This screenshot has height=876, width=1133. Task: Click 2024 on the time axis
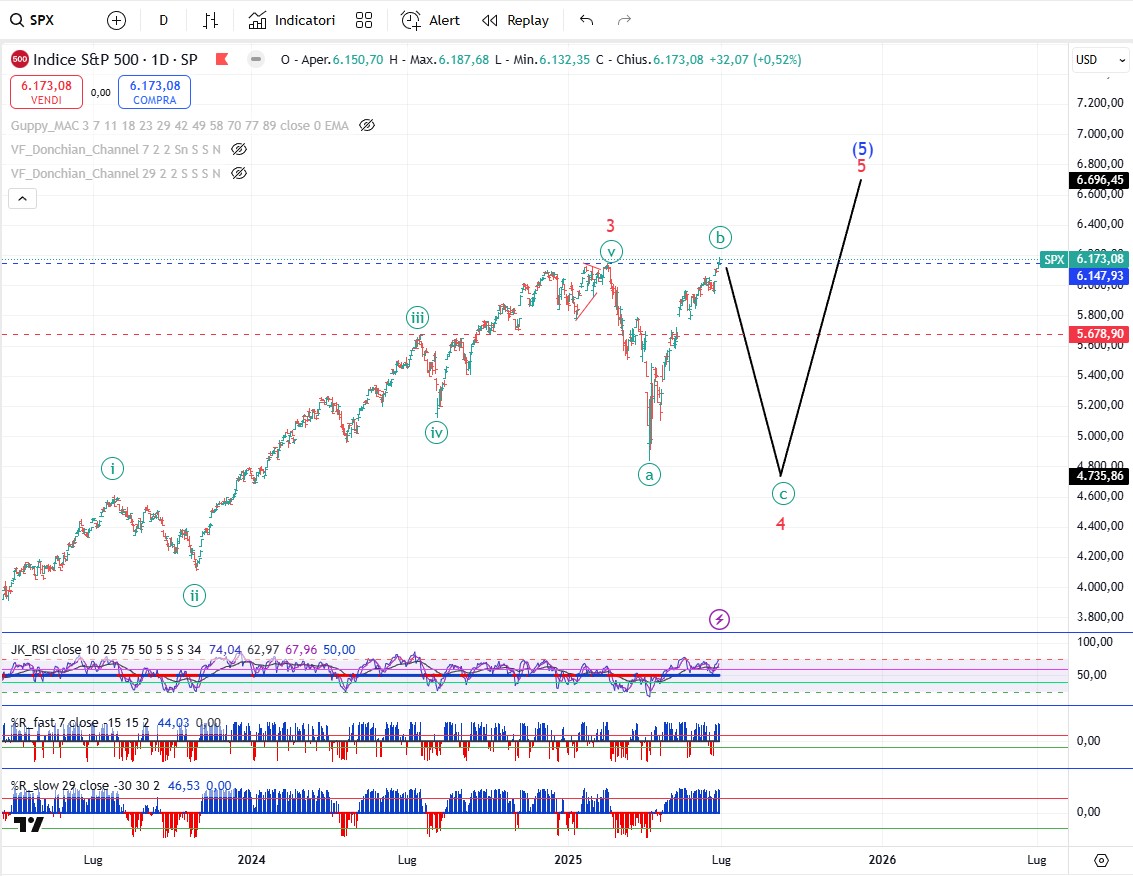tap(251, 860)
